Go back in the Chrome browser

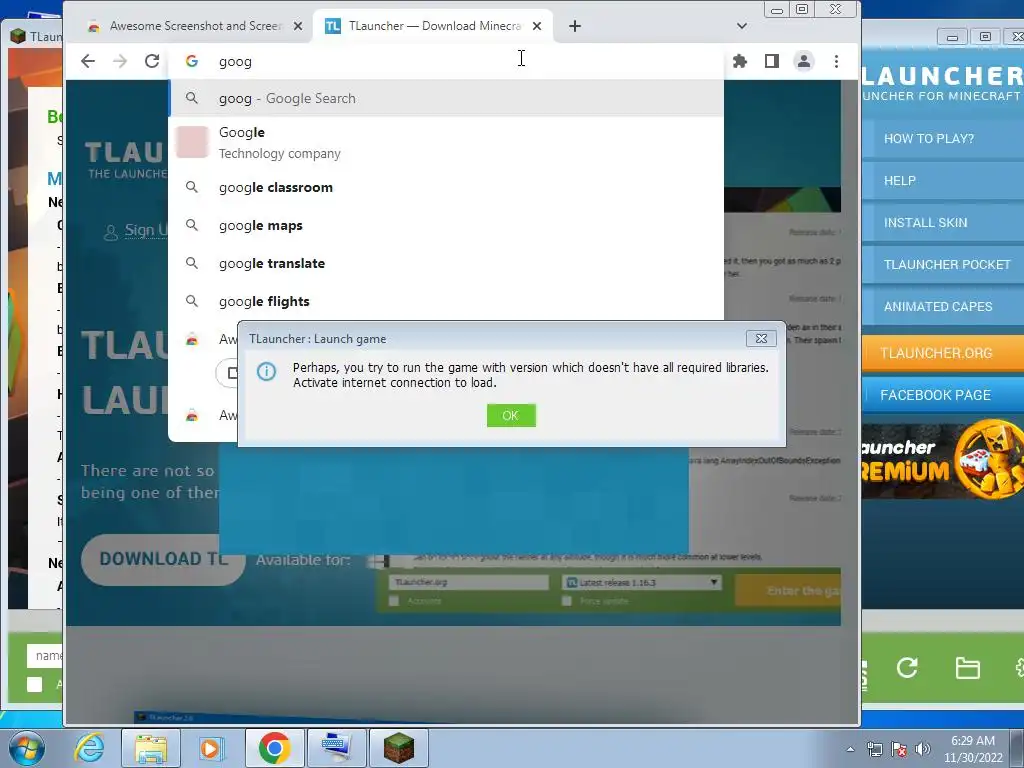[x=88, y=61]
